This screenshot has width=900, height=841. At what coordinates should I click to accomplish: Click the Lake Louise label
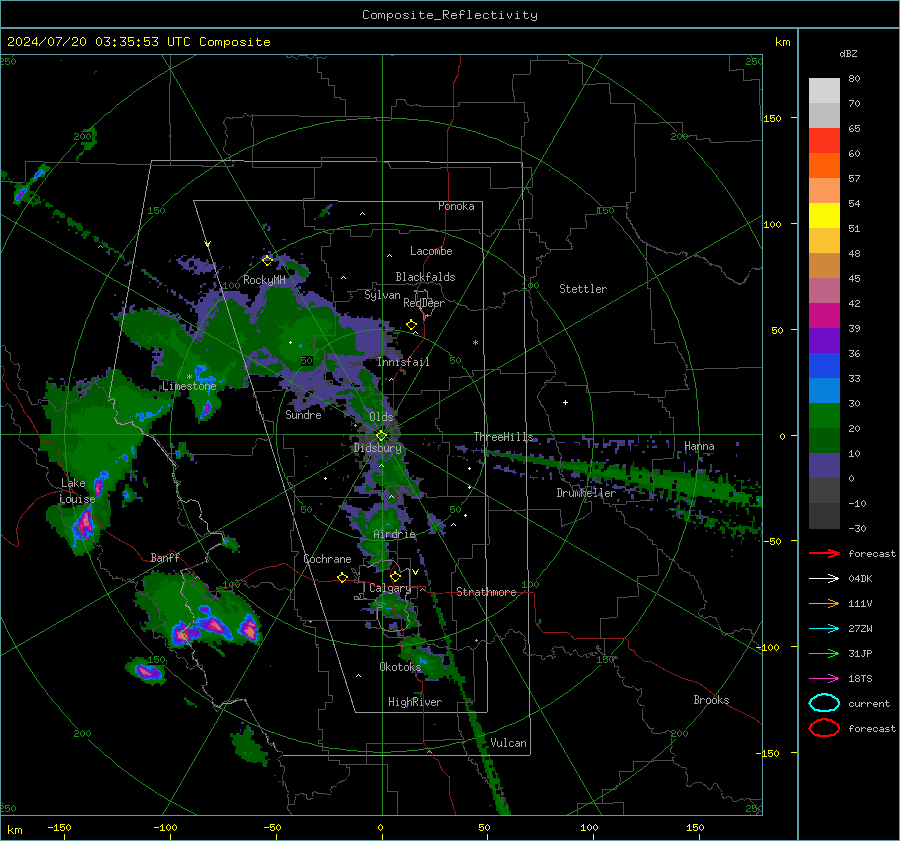[77, 491]
